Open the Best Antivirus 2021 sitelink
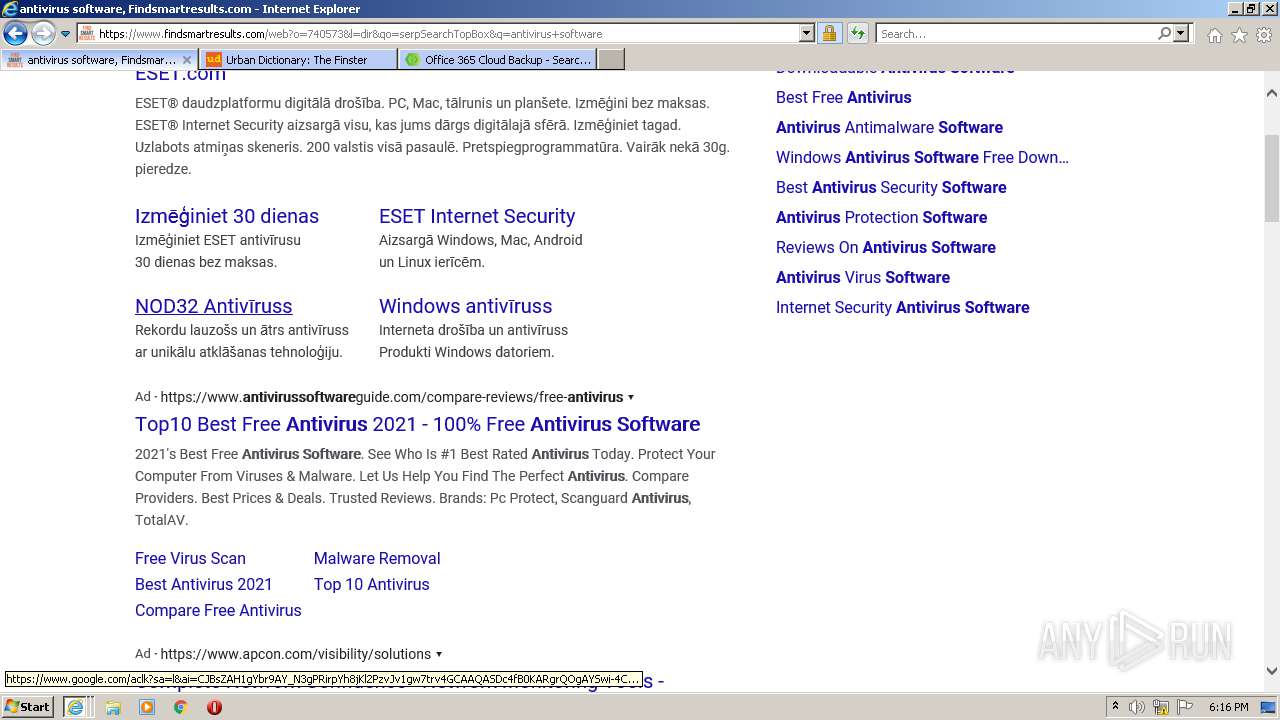 [204, 584]
